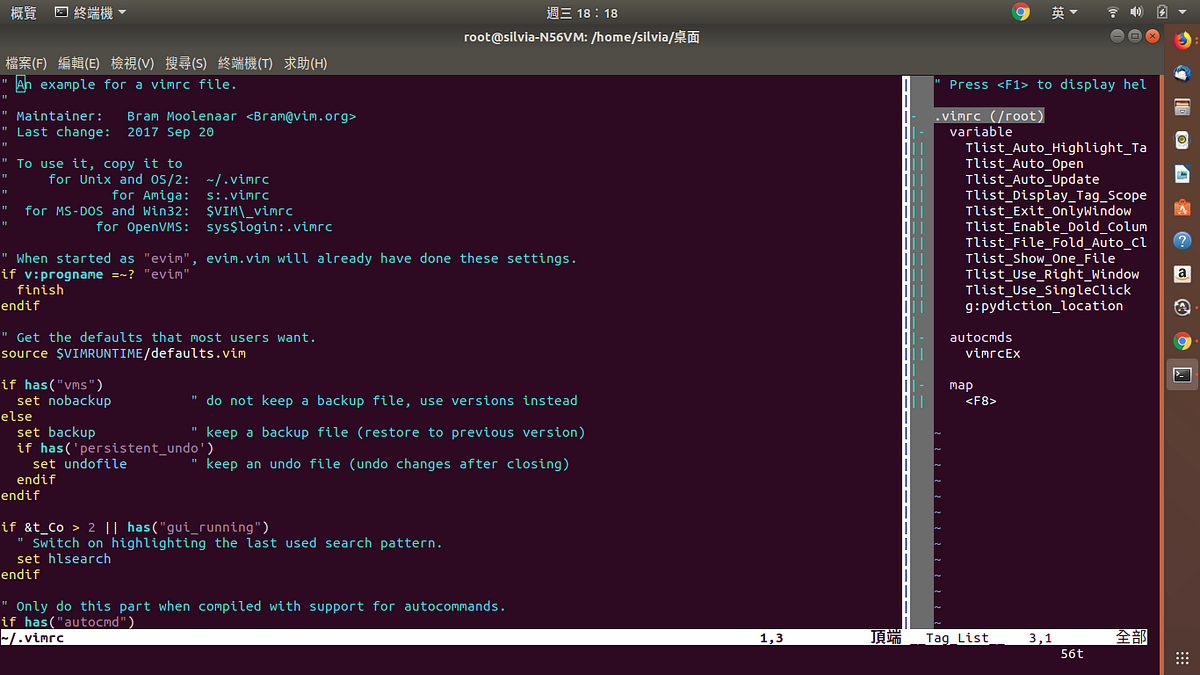Click the speaker volume indicator in the top bar

pyautogui.click(x=1135, y=11)
